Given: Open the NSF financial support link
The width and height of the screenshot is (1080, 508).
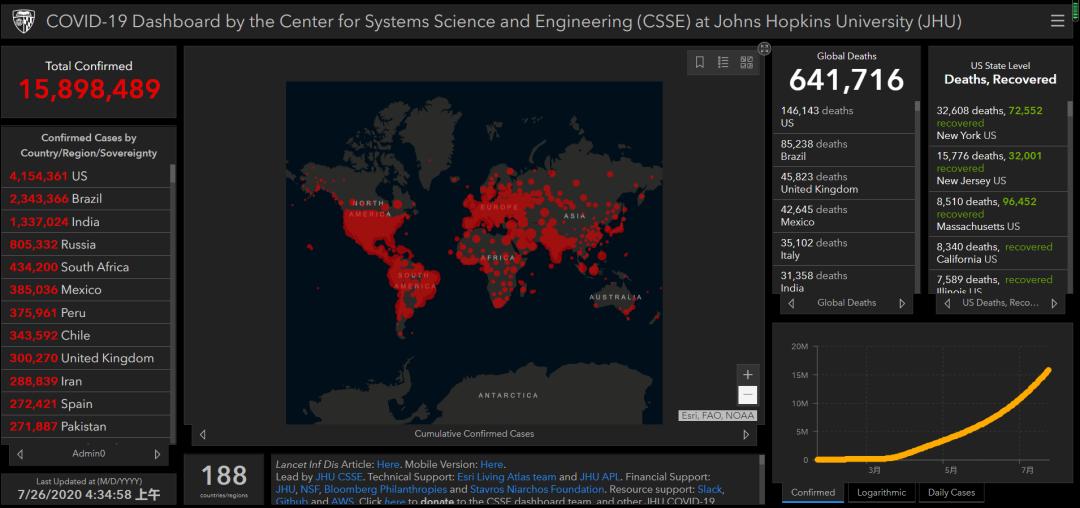Looking at the screenshot, I should [309, 489].
